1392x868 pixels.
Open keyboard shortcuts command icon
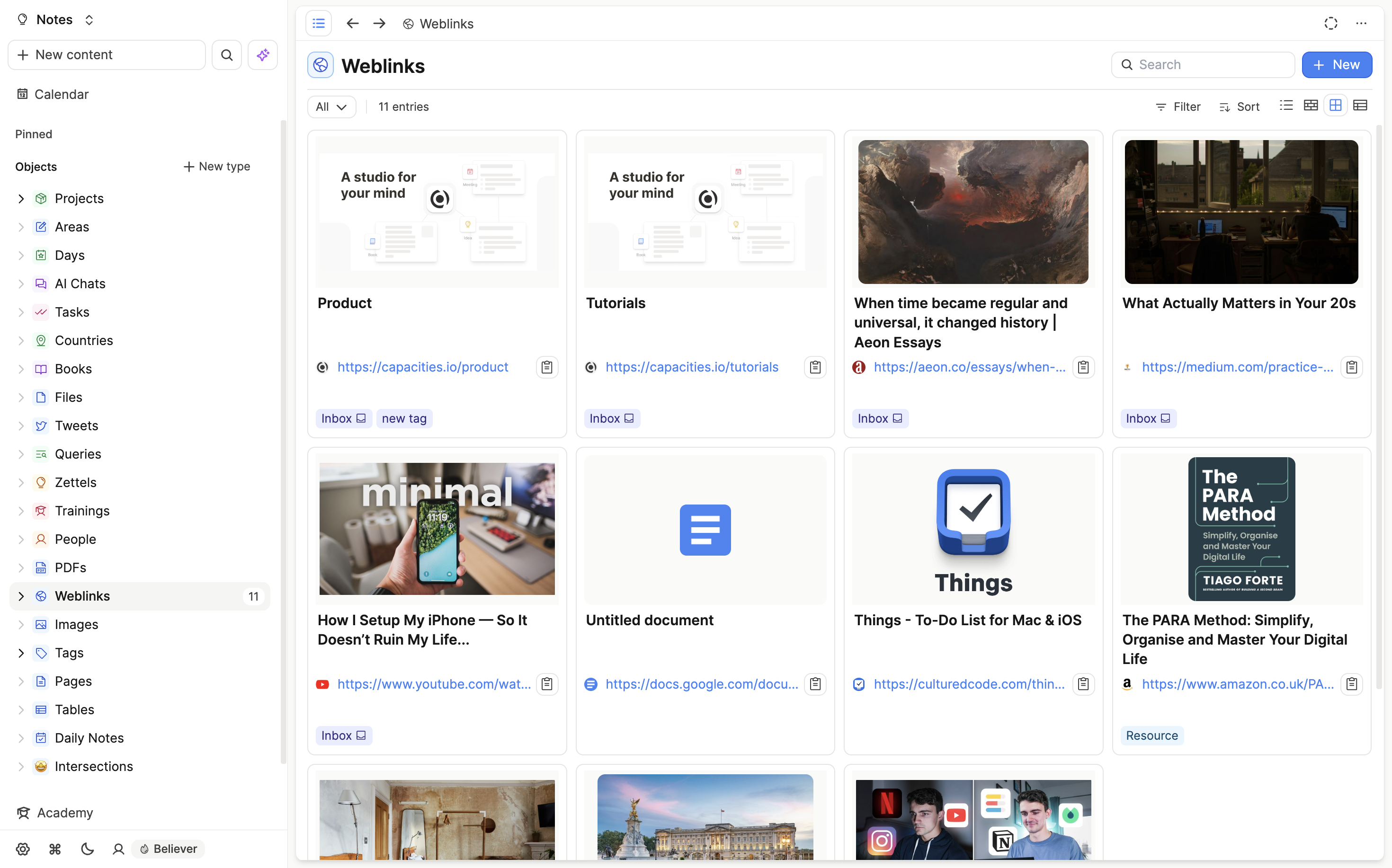point(55,849)
